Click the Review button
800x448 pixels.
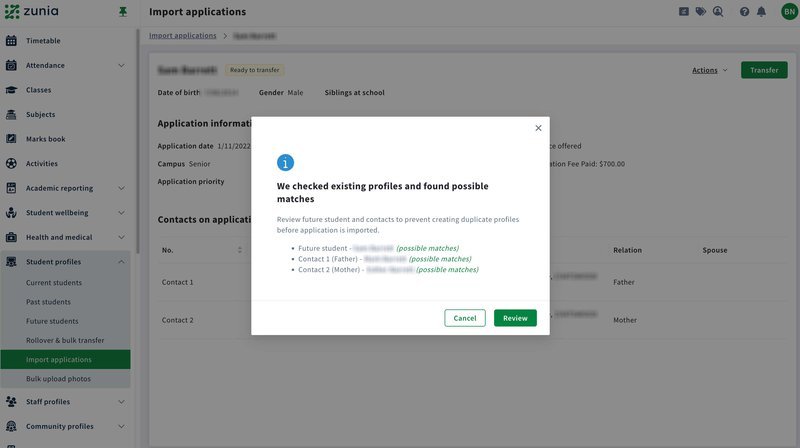515,318
